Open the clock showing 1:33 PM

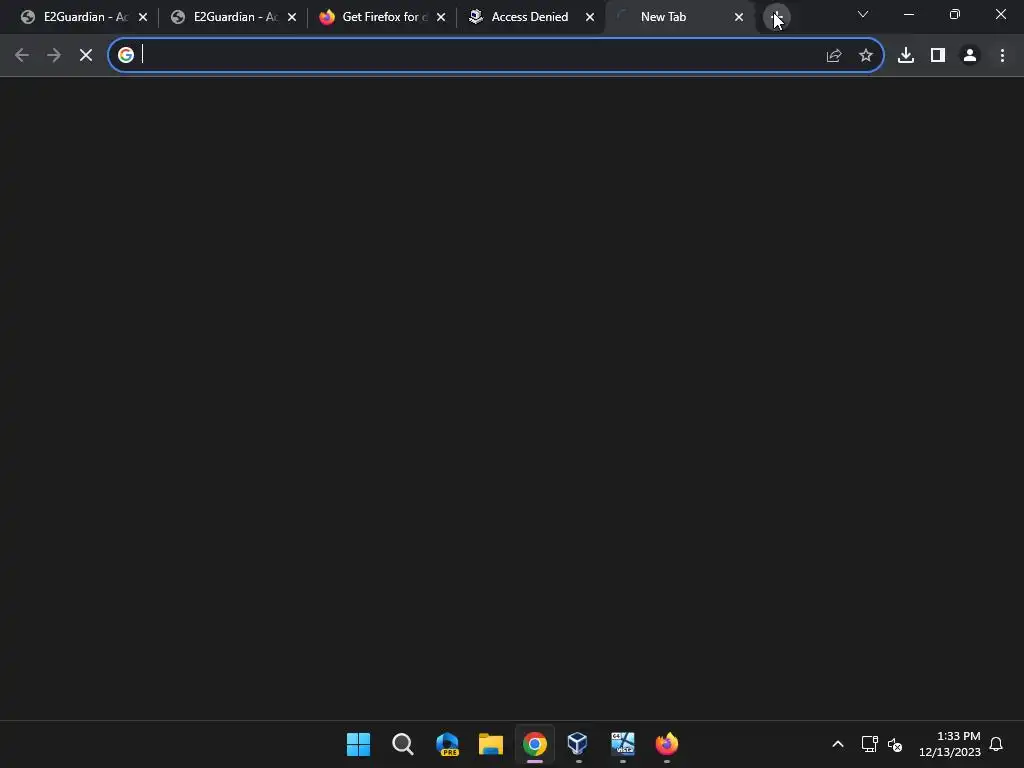pyautogui.click(x=950, y=744)
